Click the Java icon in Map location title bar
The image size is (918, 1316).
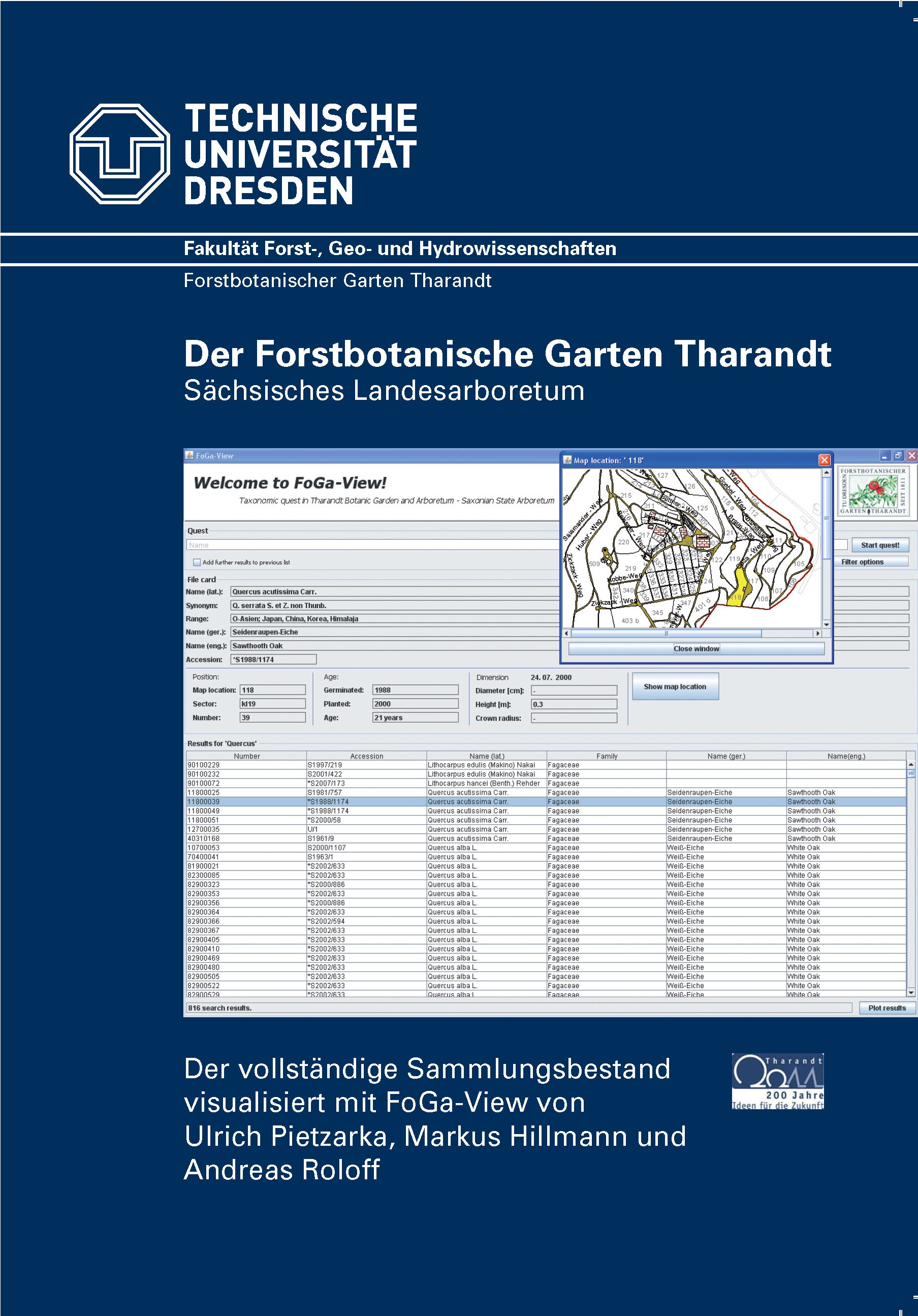[567, 460]
